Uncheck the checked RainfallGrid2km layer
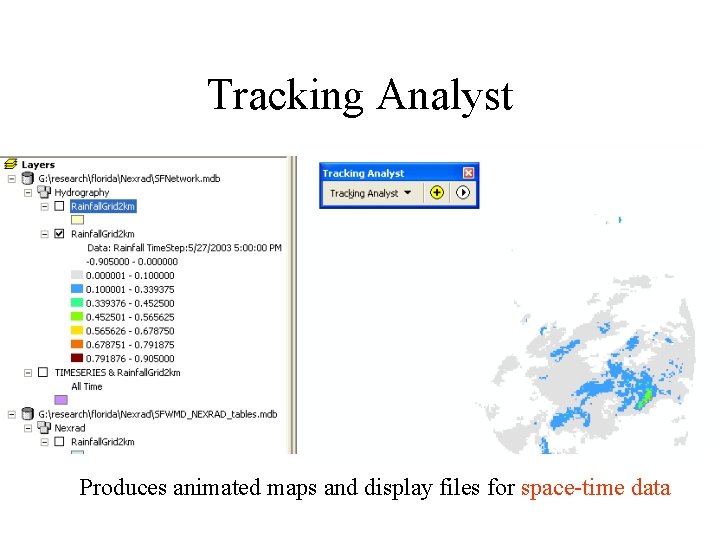Screen dimensions: 720x540 (59, 234)
